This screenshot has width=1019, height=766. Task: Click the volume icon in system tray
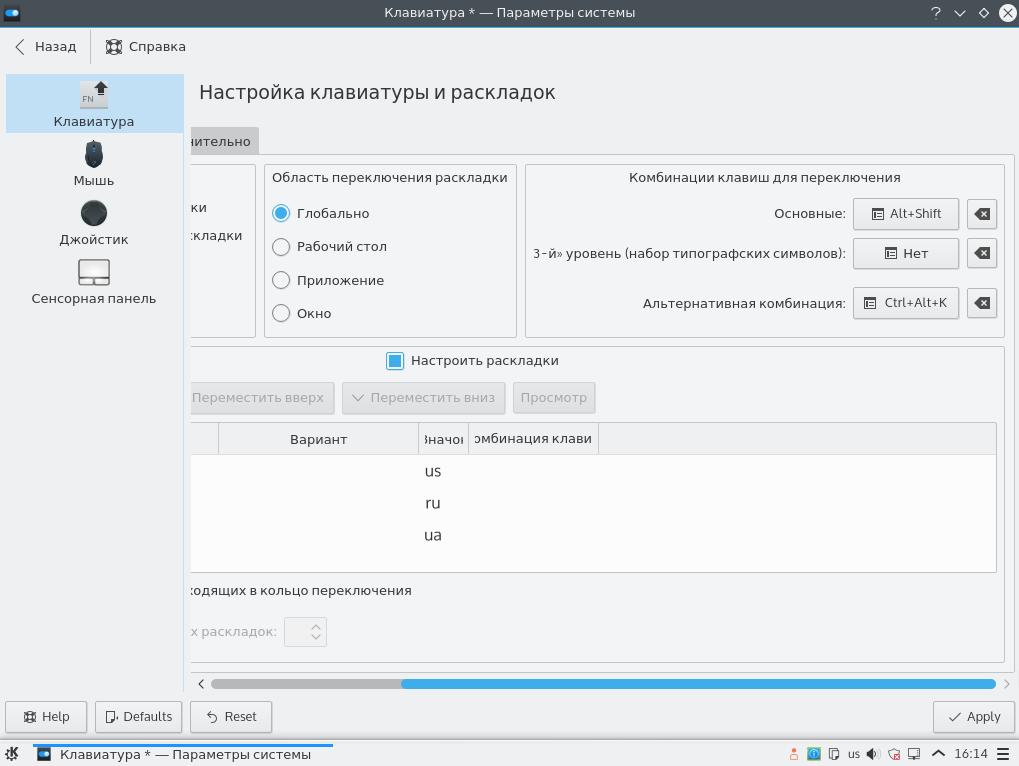873,754
